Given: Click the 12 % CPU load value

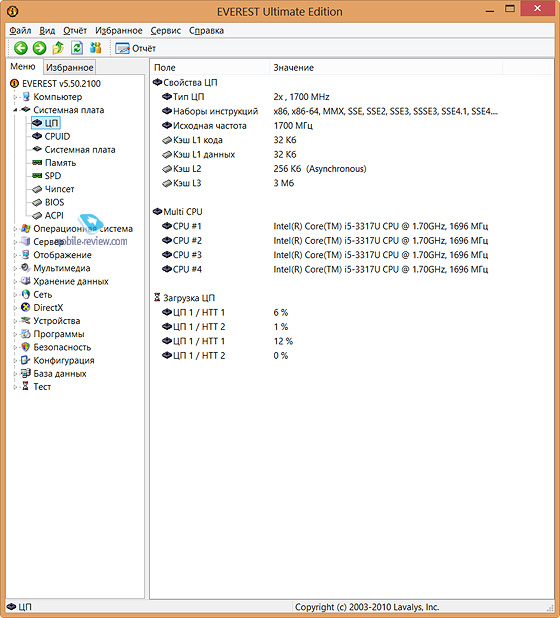Looking at the screenshot, I should point(283,341).
